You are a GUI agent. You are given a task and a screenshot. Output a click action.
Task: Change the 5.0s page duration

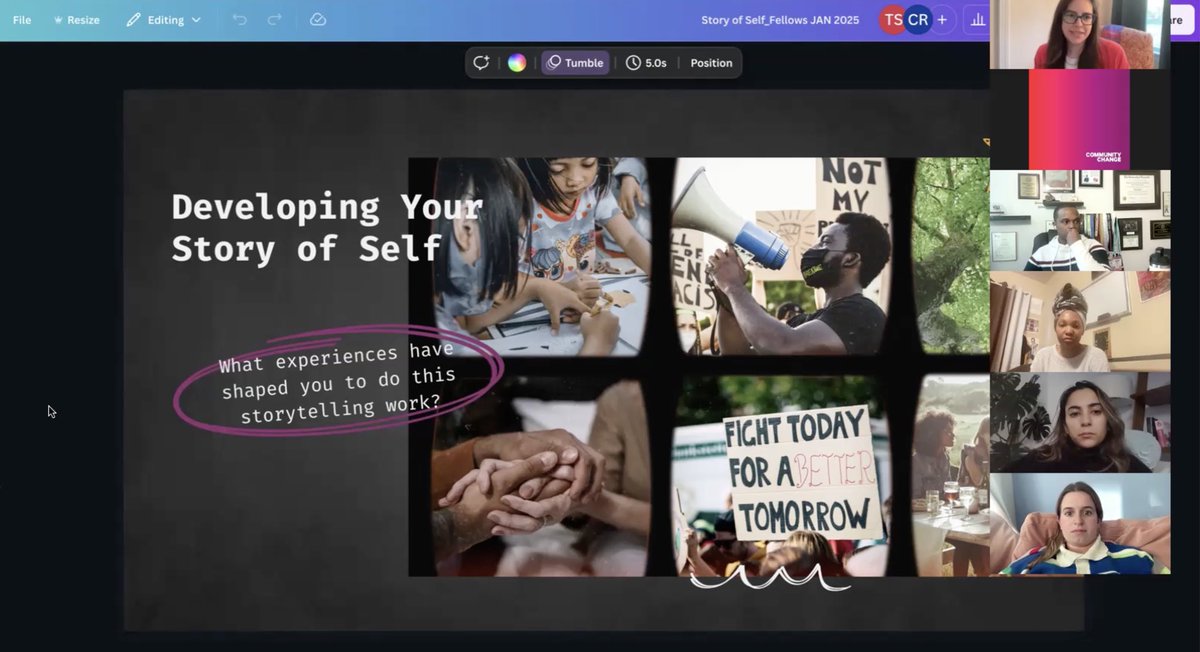click(x=646, y=63)
